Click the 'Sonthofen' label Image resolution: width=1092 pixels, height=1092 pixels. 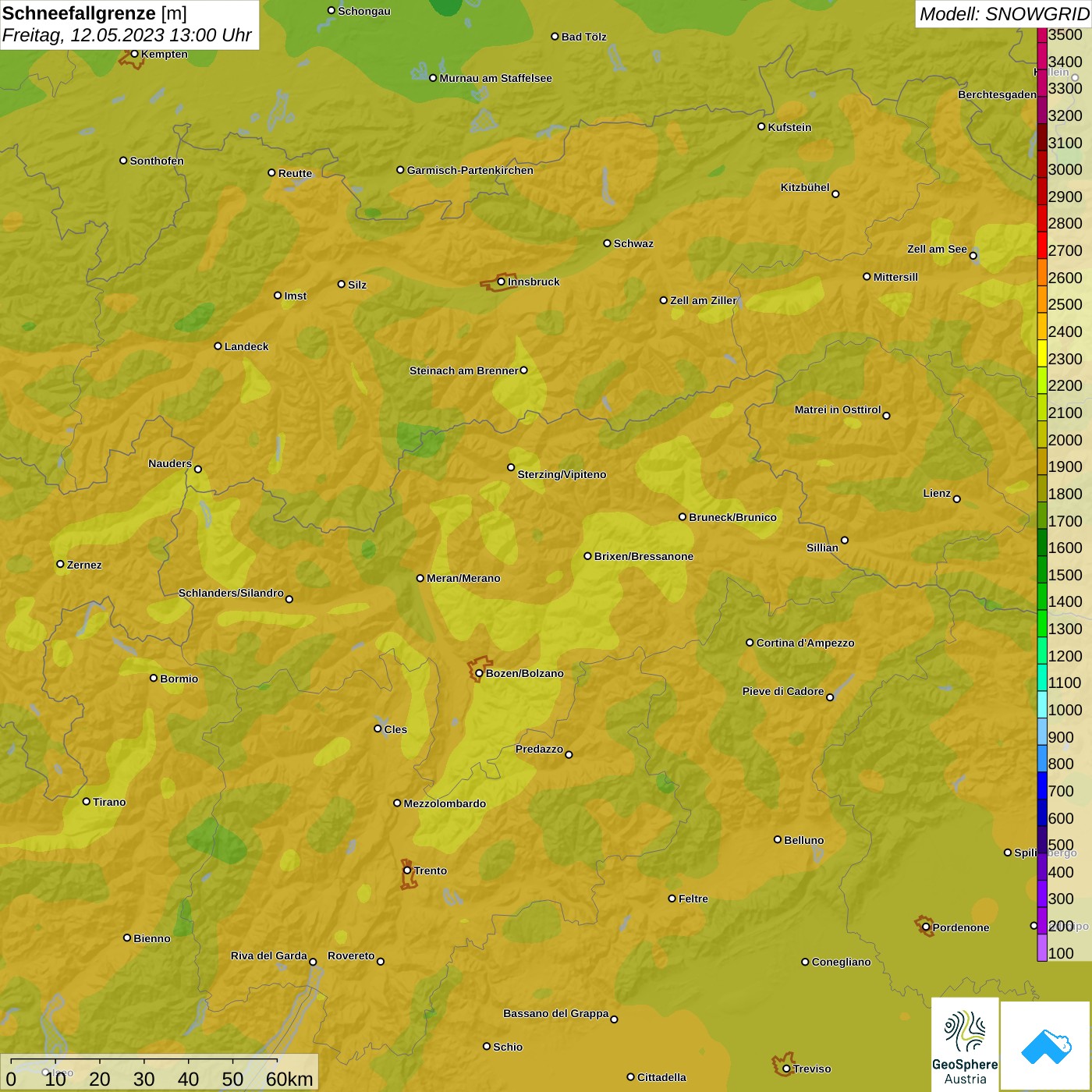(x=157, y=161)
